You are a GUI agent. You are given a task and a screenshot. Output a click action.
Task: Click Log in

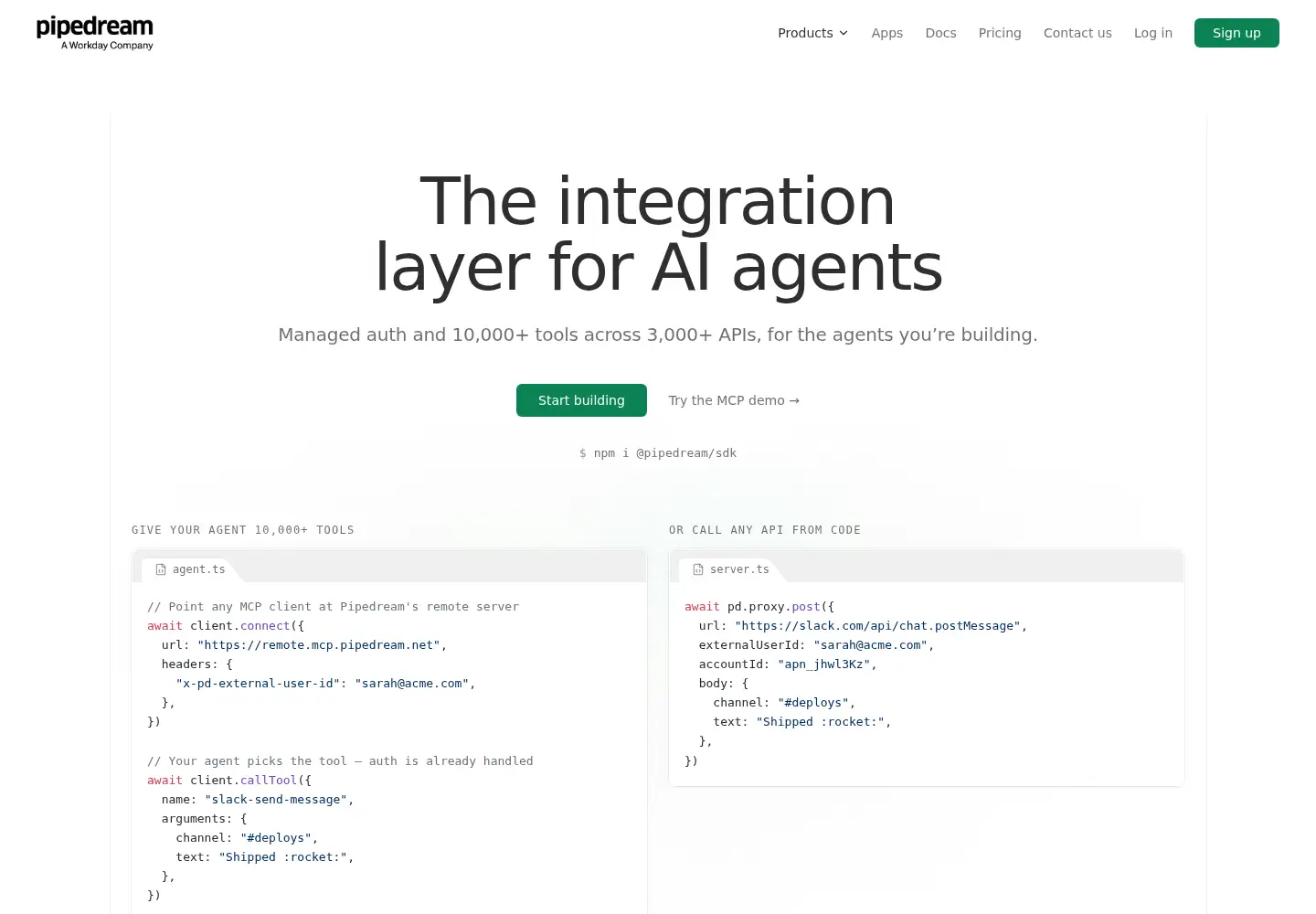(x=1153, y=33)
